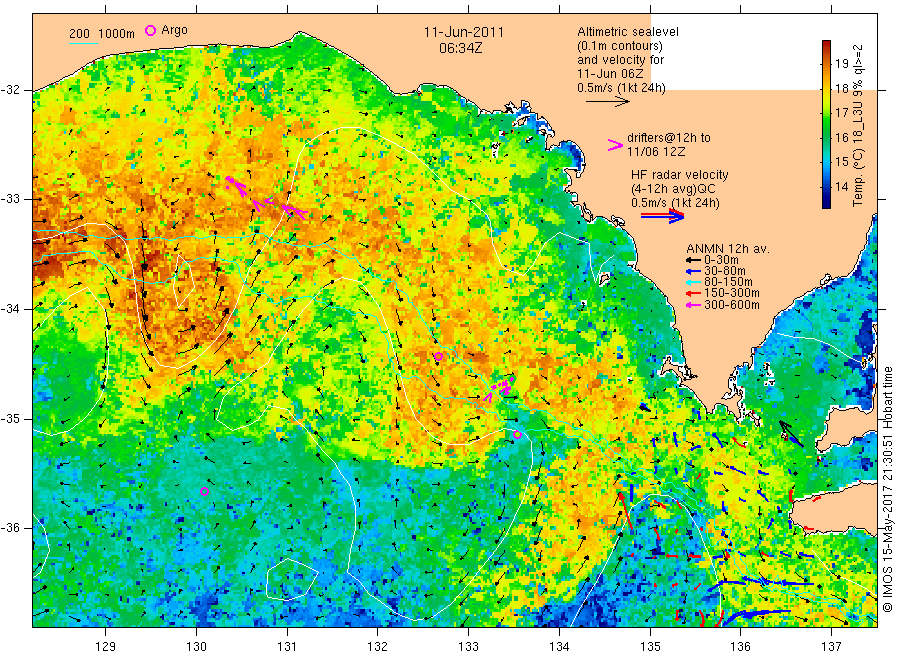Select Argo float marker near 35.1S 133.5E
This screenshot has height=660, width=900.
517,434
